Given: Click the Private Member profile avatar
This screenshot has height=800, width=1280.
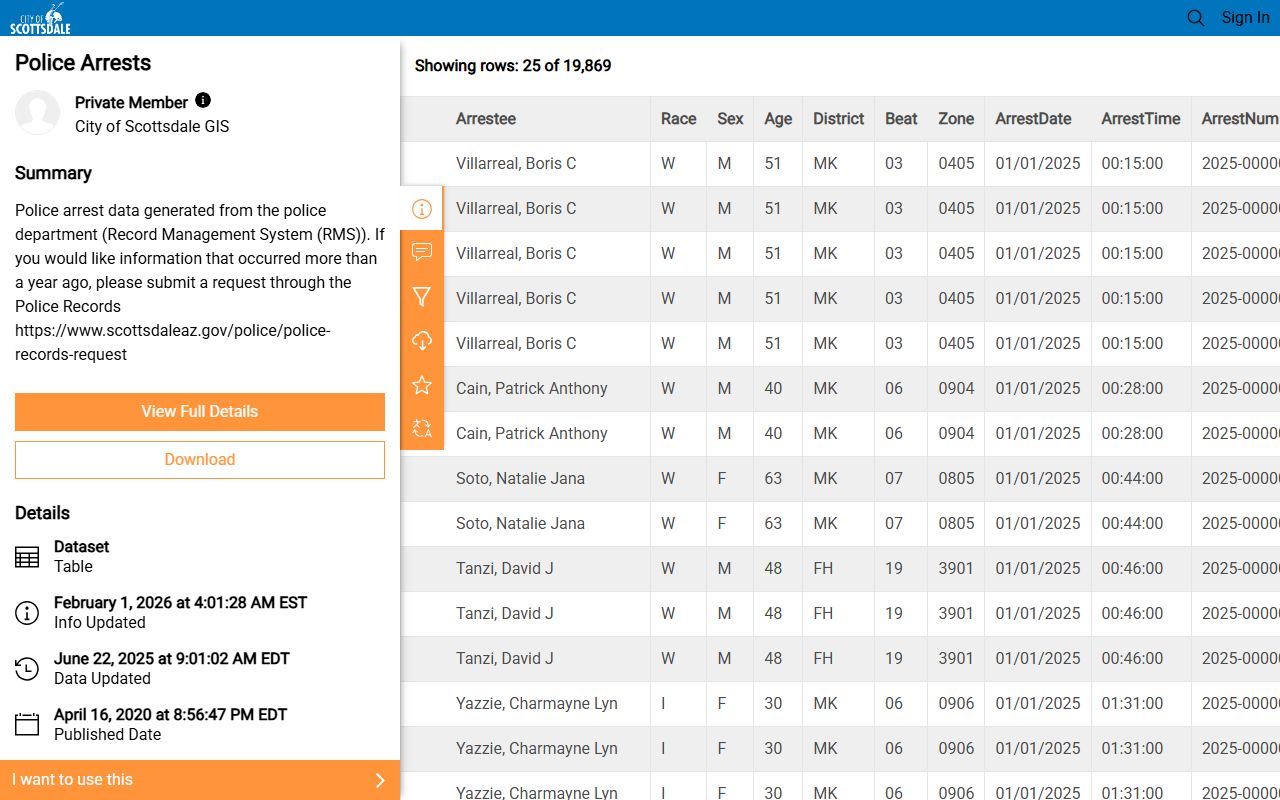Looking at the screenshot, I should click(38, 113).
